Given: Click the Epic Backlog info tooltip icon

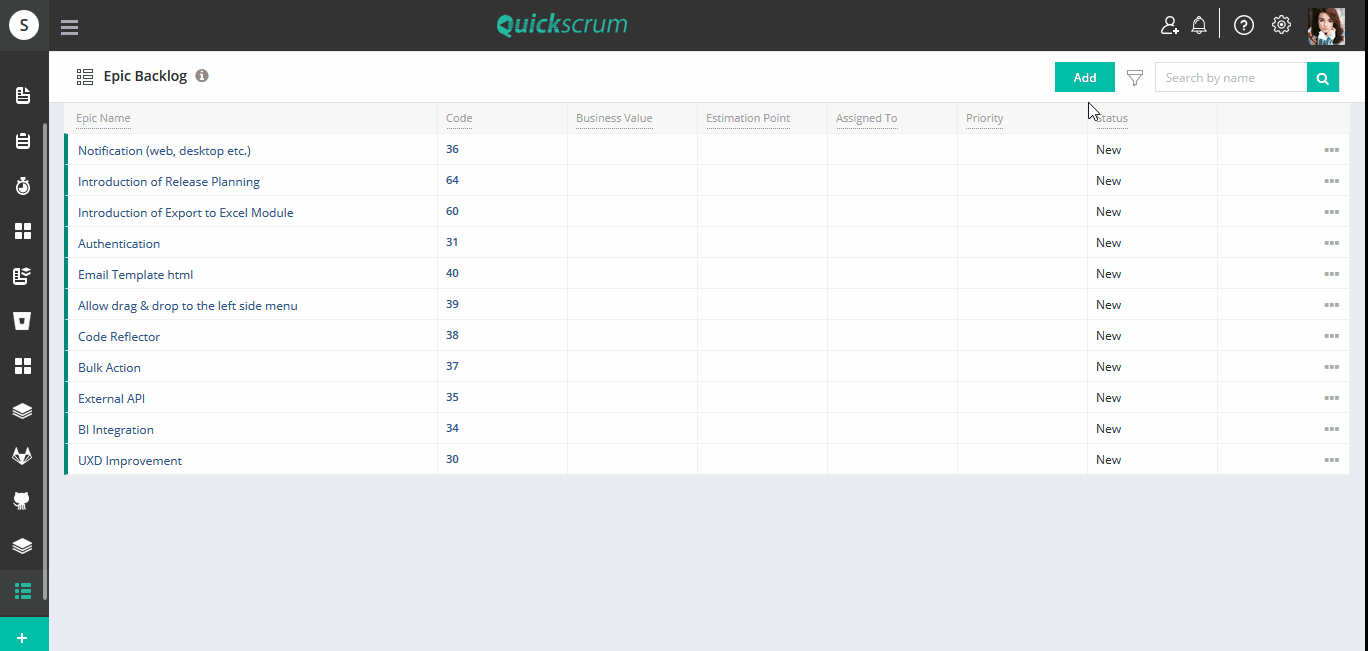Looking at the screenshot, I should click(x=202, y=75).
